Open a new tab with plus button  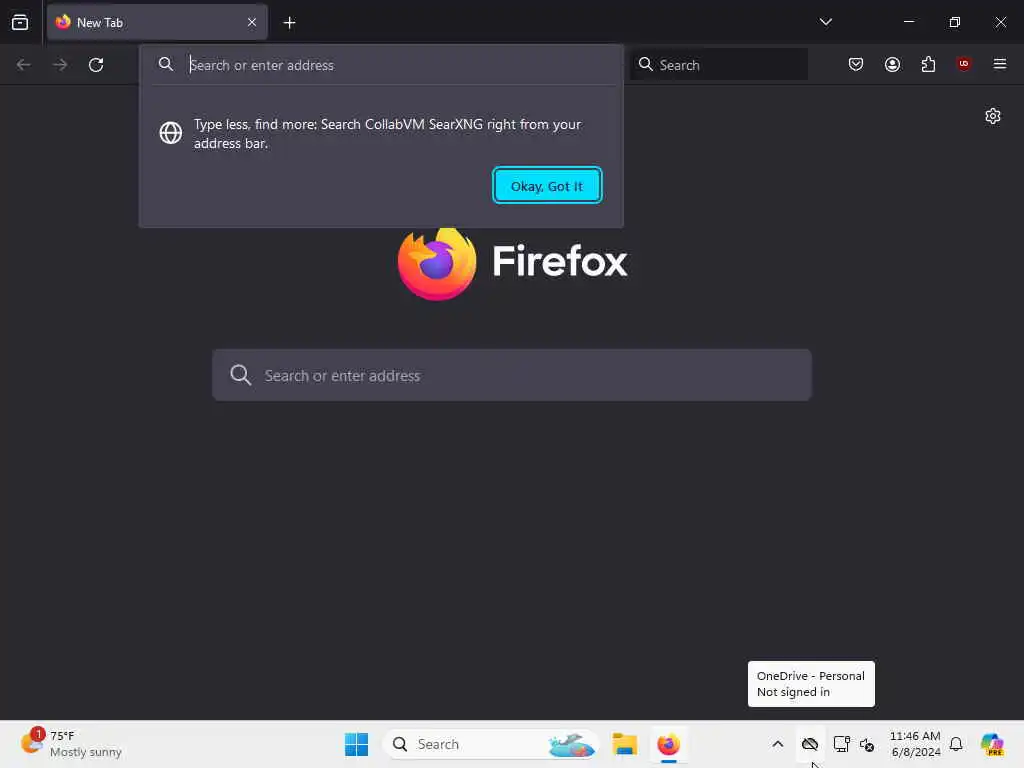coord(289,23)
